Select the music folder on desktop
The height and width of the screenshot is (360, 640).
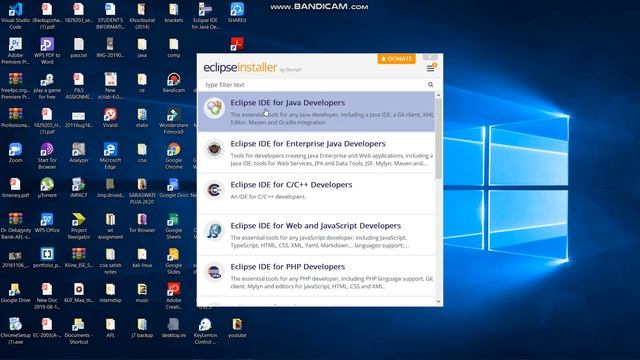point(142,293)
